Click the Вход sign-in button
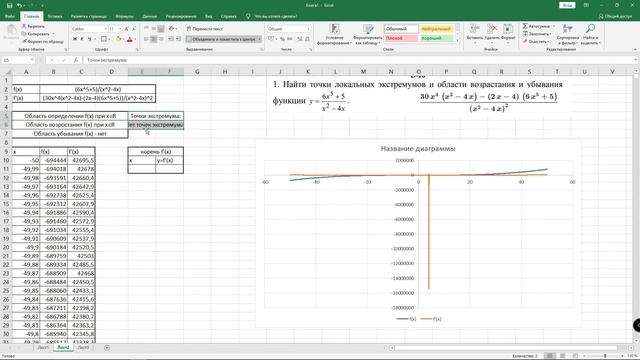The height and width of the screenshot is (360, 640). click(567, 5)
